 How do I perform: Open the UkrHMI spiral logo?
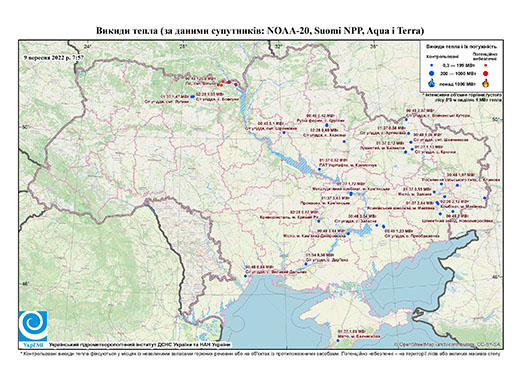tap(33, 326)
